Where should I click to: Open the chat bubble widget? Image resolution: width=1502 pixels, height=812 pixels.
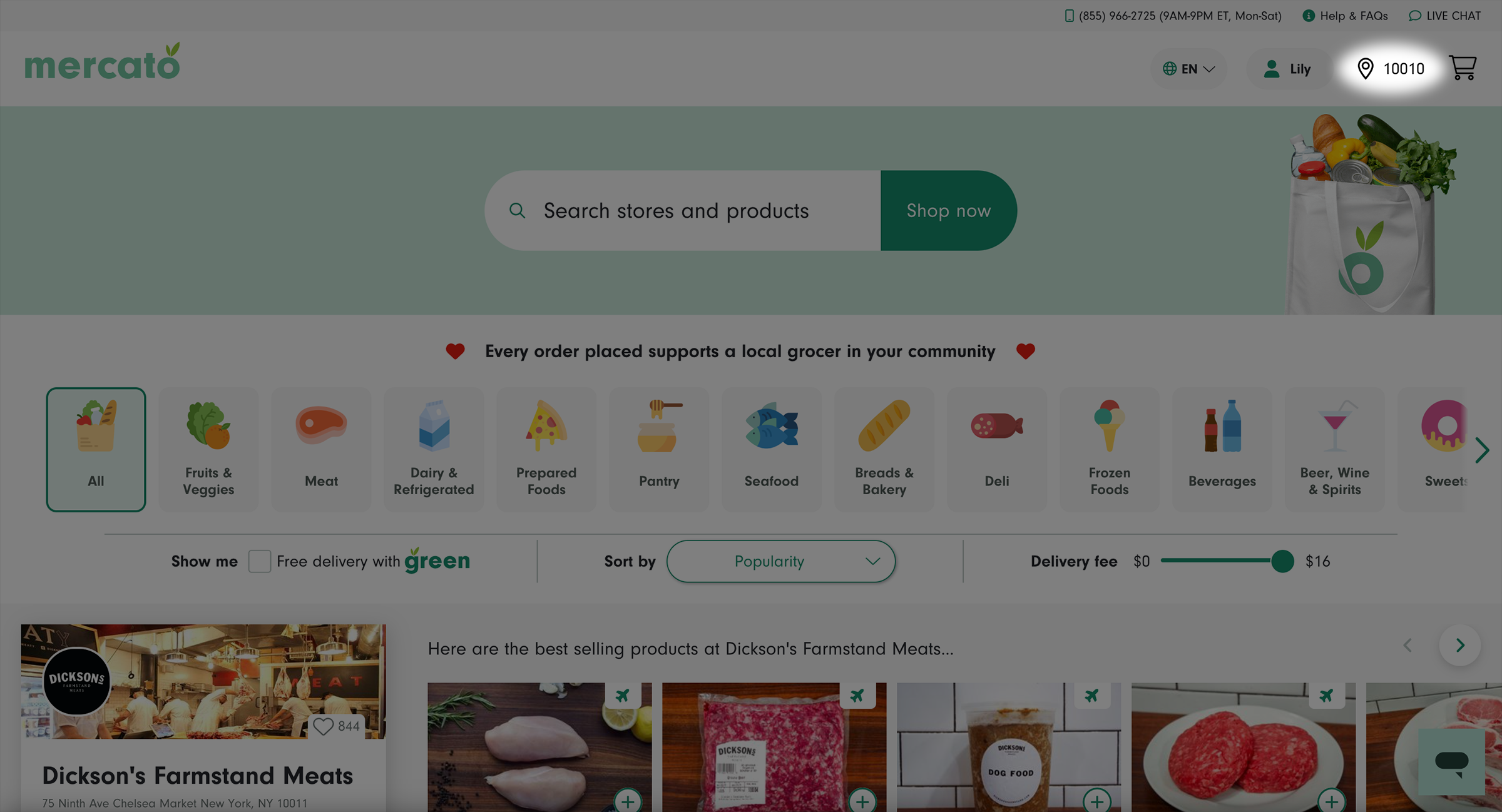tap(1451, 761)
